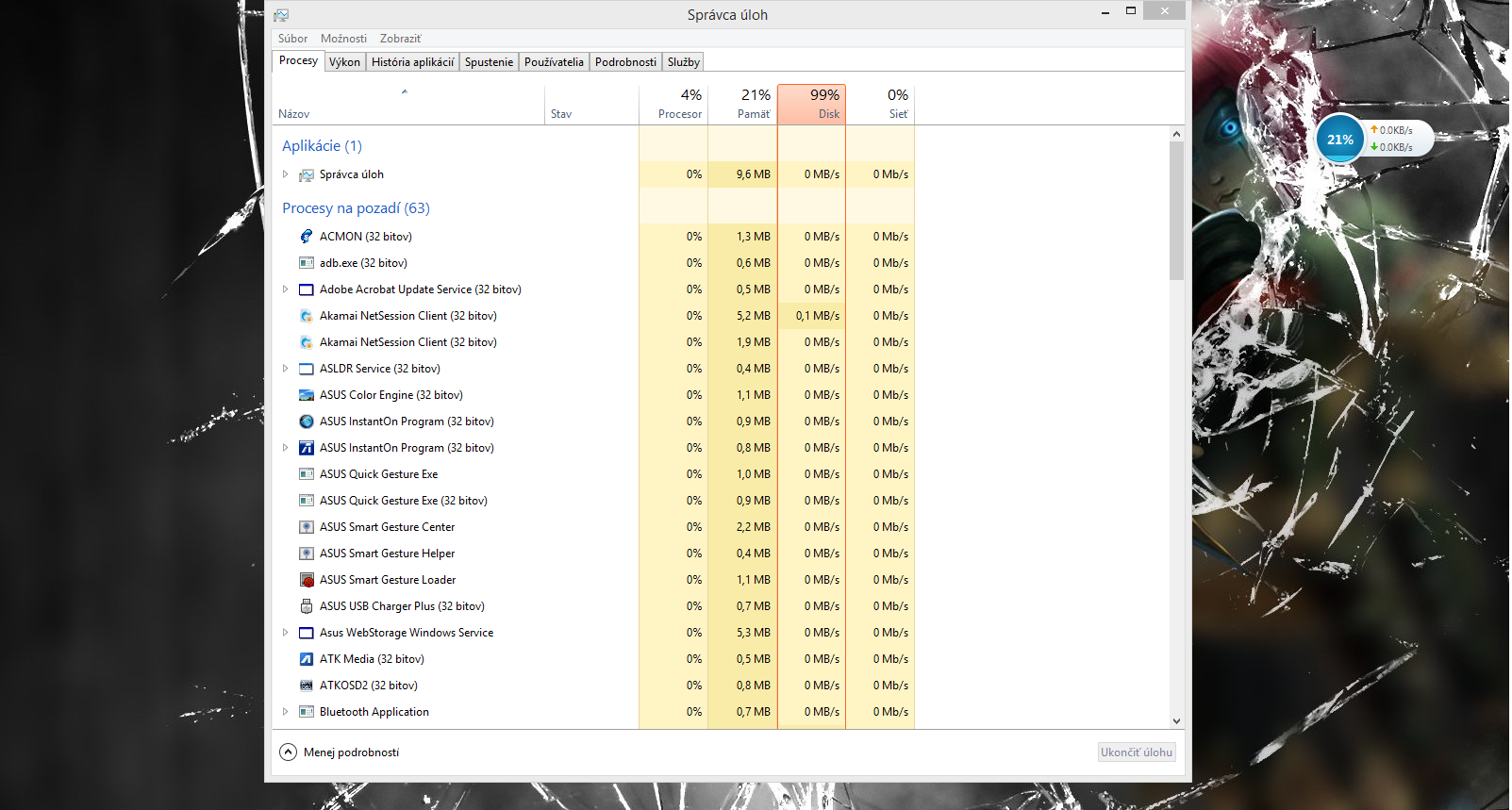1512x810 pixels.
Task: Click the ATKOSD2 process icon
Action: tap(307, 686)
